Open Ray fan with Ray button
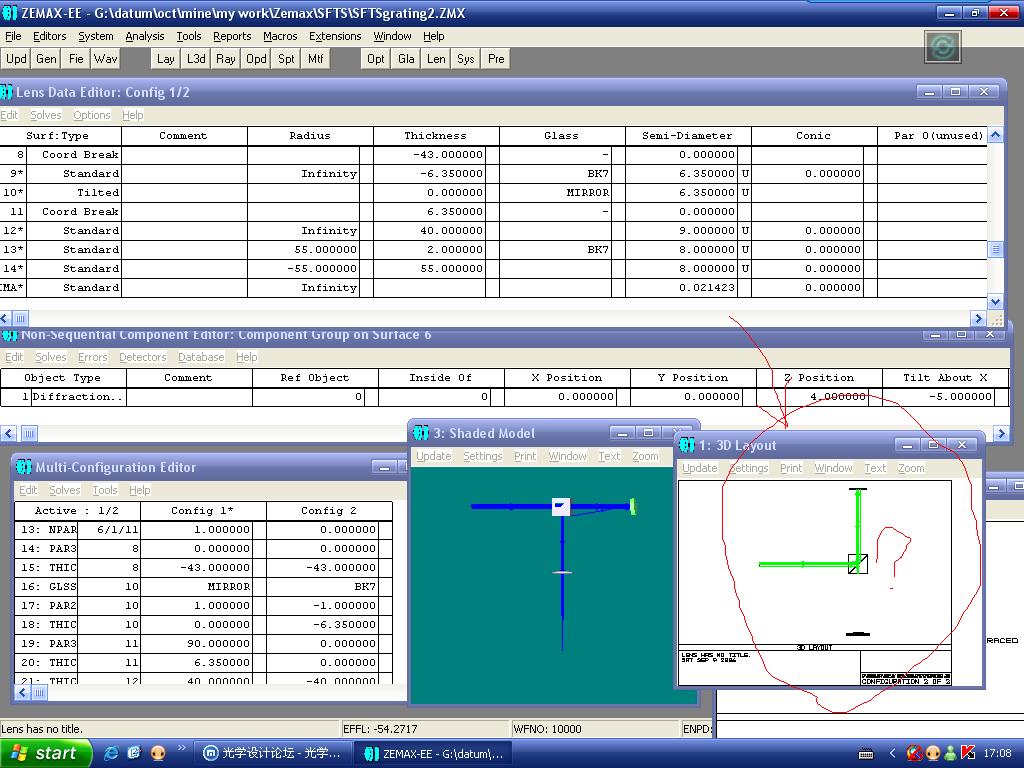This screenshot has width=1024, height=768. click(x=225, y=59)
